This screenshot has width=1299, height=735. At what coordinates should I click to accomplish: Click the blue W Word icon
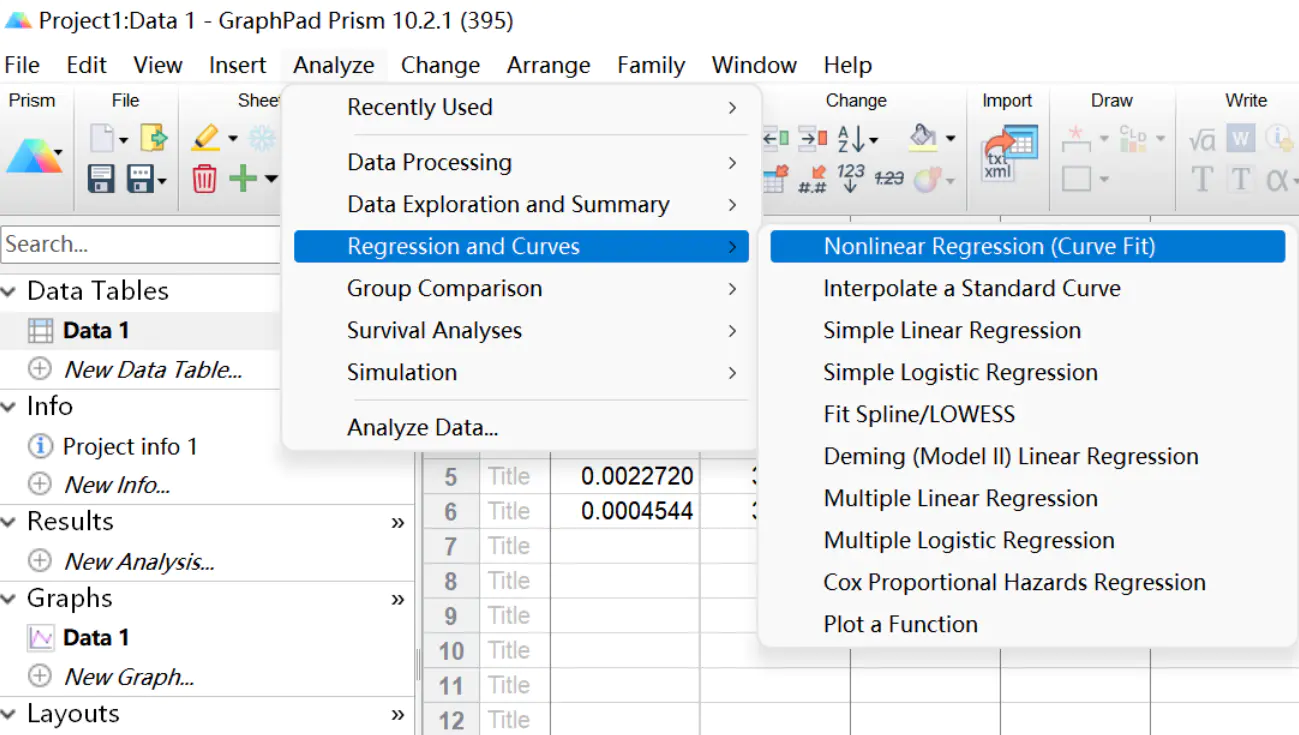[1241, 138]
